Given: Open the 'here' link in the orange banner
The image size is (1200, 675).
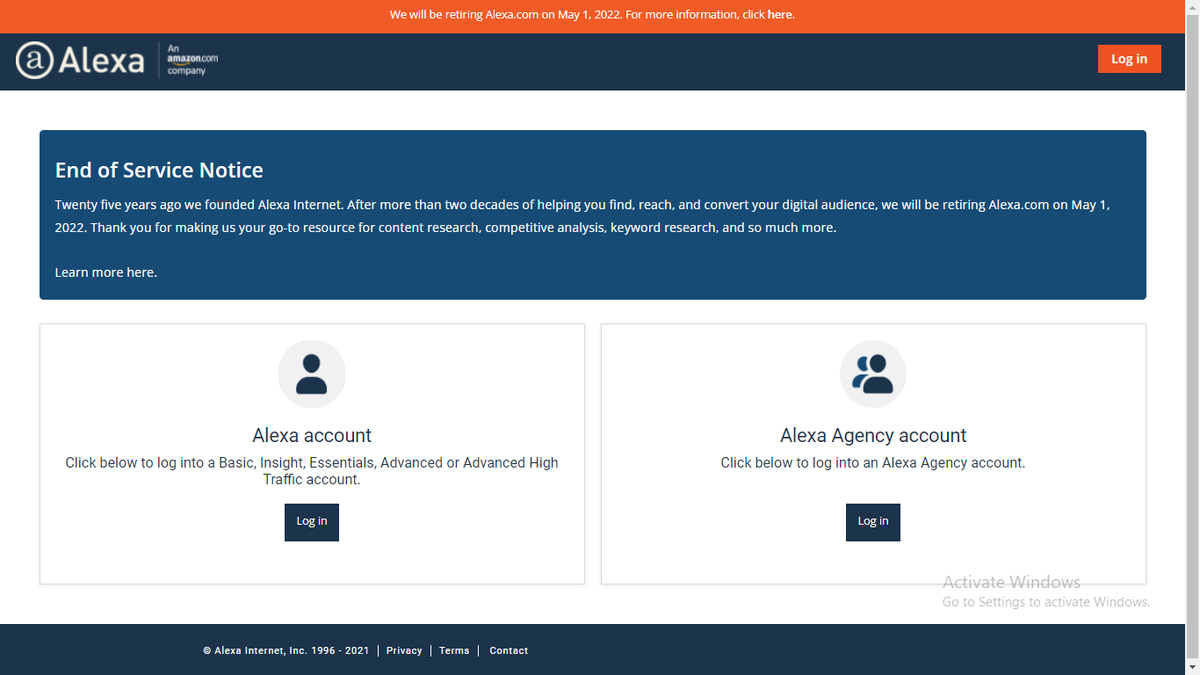Looking at the screenshot, I should pyautogui.click(x=780, y=15).
